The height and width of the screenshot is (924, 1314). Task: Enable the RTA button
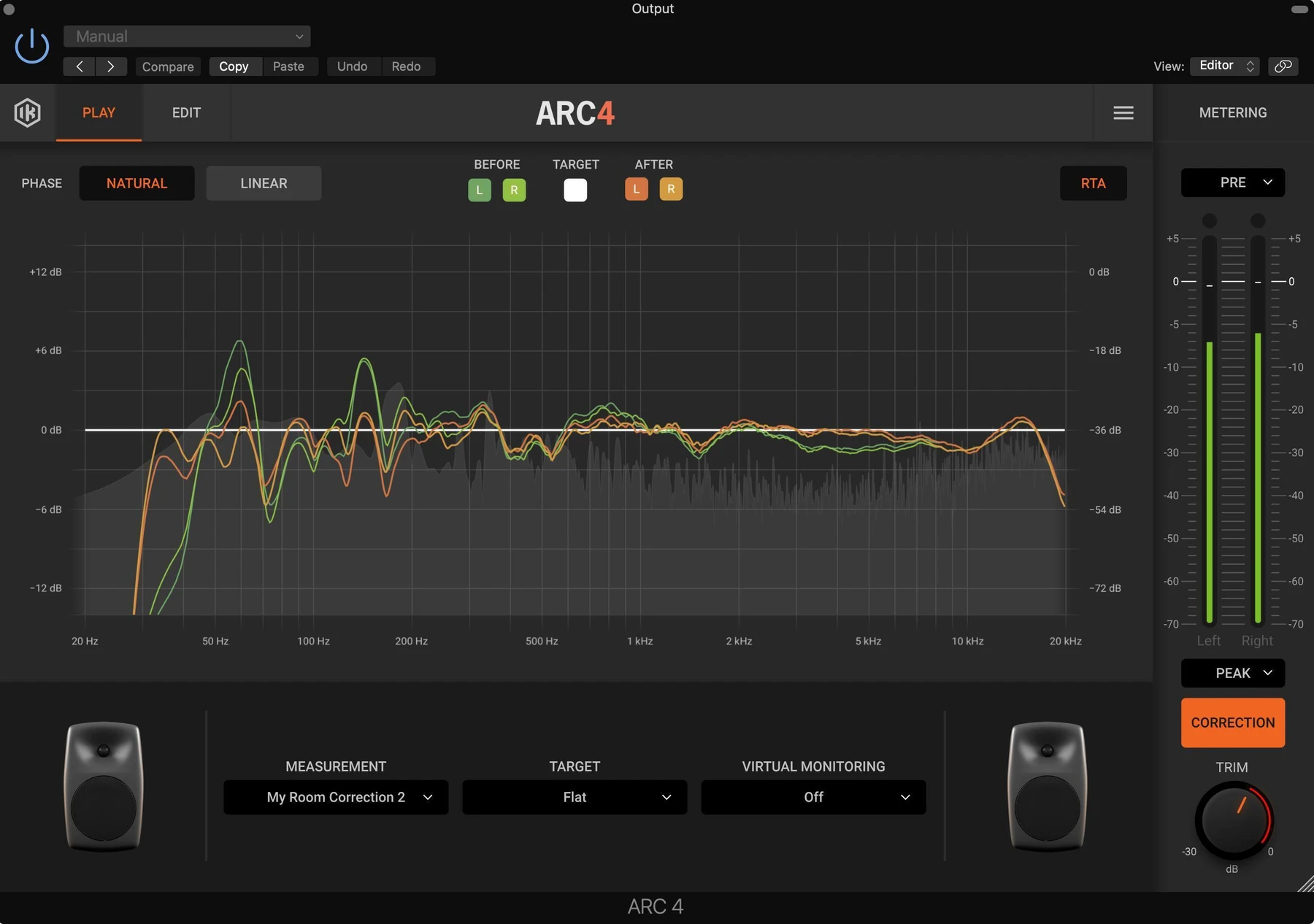pos(1093,183)
